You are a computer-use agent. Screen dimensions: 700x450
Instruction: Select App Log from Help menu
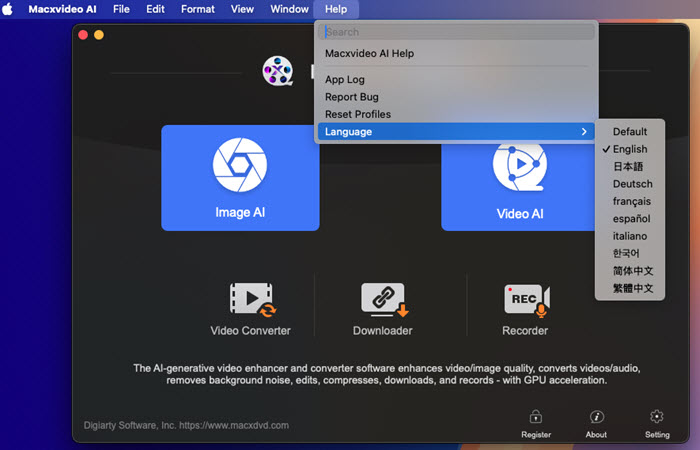[x=456, y=79]
